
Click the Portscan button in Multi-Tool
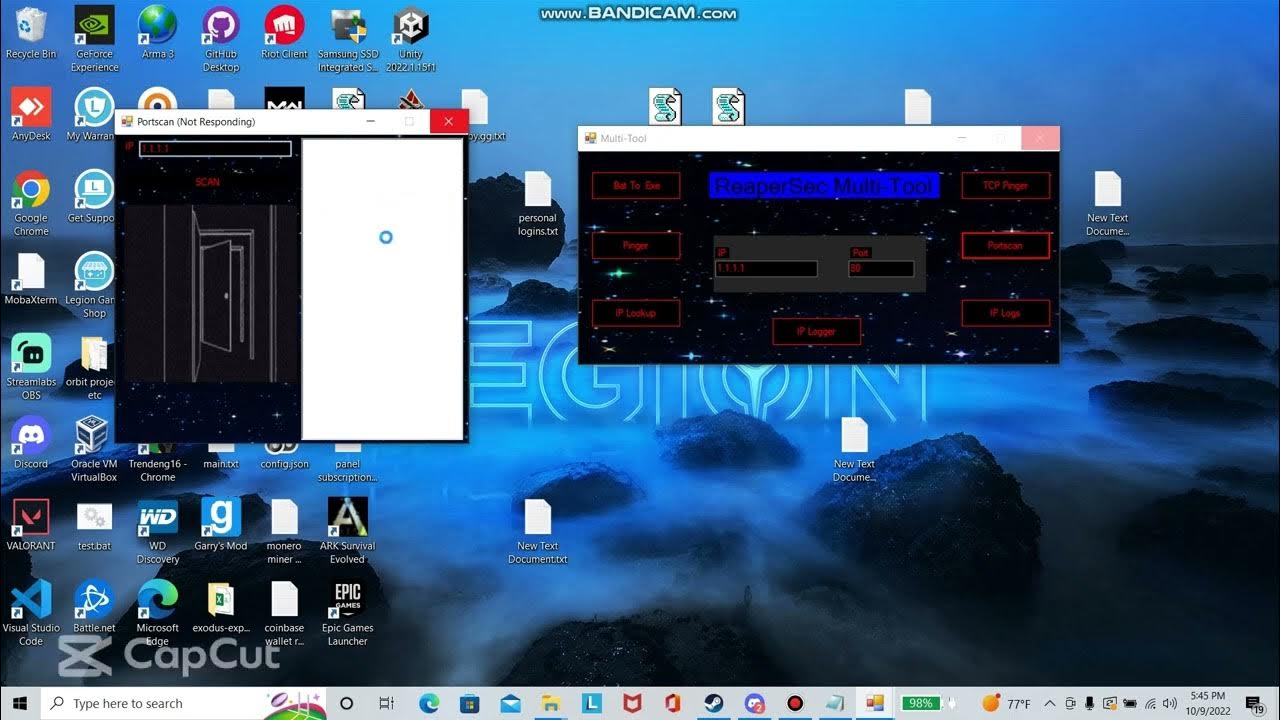click(x=1005, y=245)
